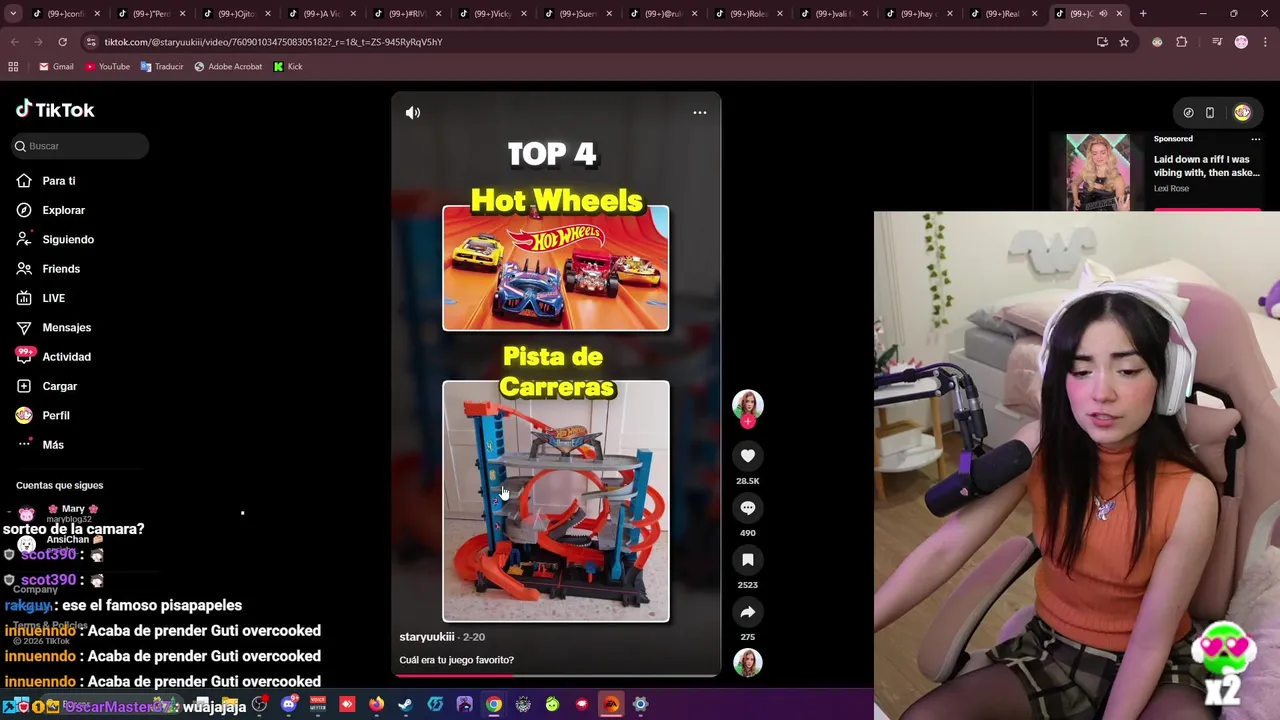This screenshot has height=720, width=1280.
Task: Click the circular icon in TikTok top-right
Action: tap(1188, 113)
